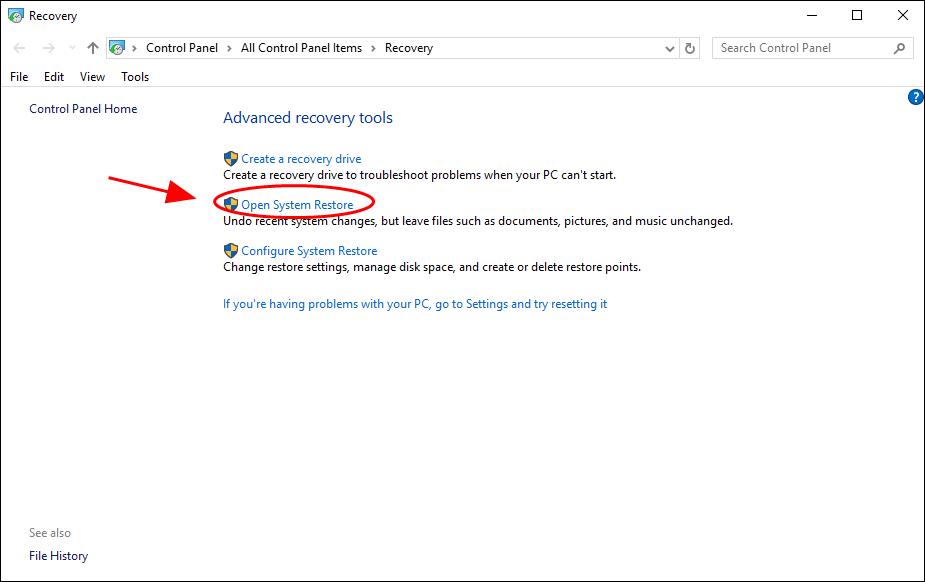Click the Up arrow to parent folder

pyautogui.click(x=93, y=48)
